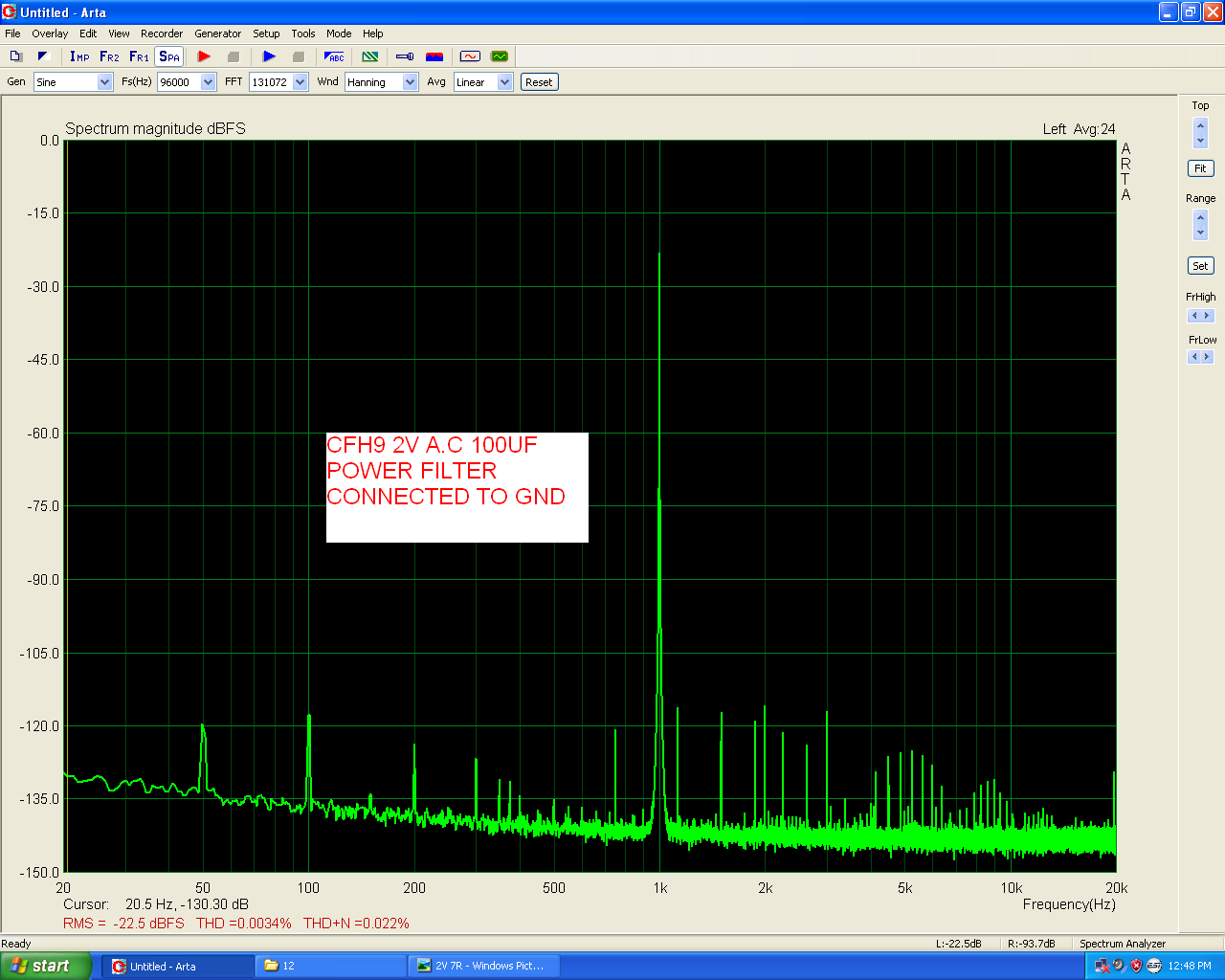
Task: Switch to Fr1 single channel mode
Action: [x=139, y=56]
